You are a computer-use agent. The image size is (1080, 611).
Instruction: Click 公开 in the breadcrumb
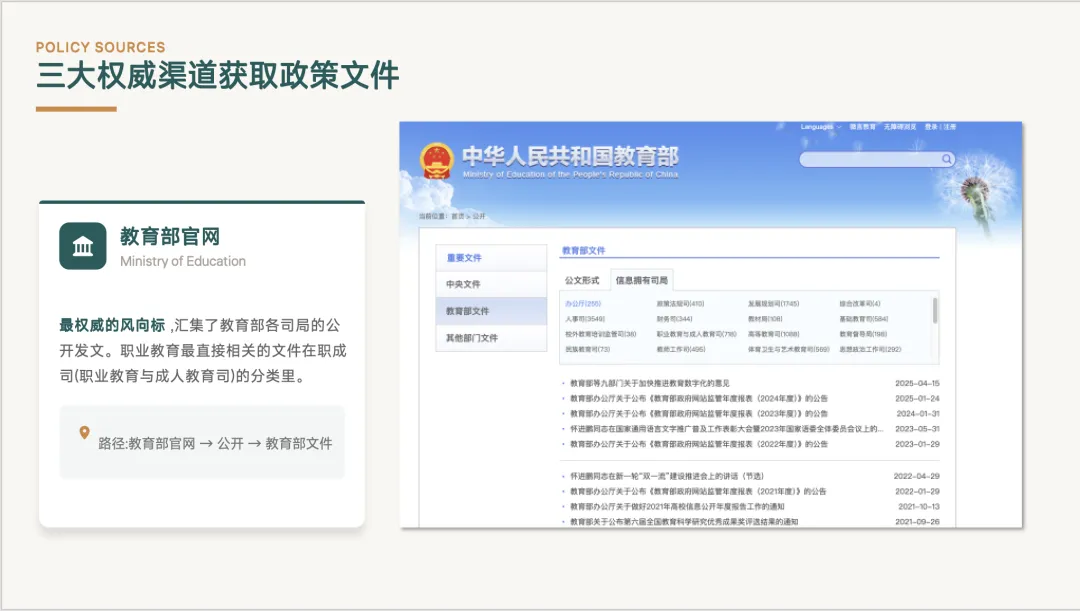479,216
